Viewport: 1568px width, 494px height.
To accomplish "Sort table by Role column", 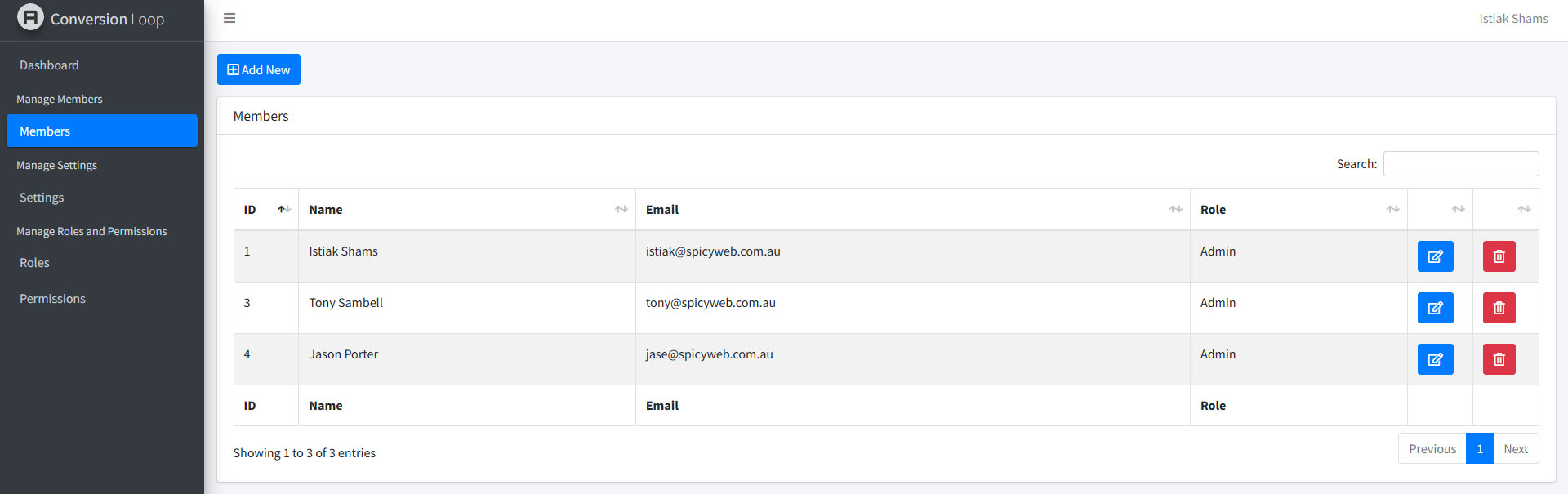I will click(x=1298, y=210).
